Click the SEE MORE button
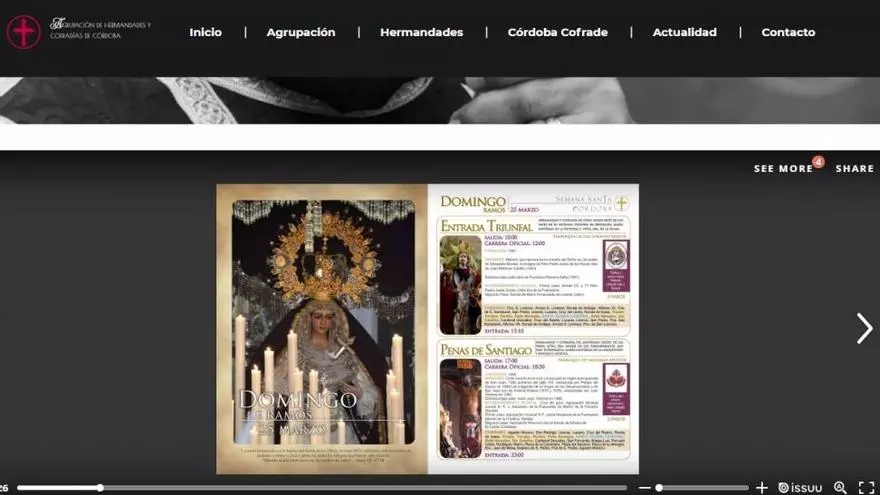Viewport: 880px width, 495px height. [x=782, y=169]
